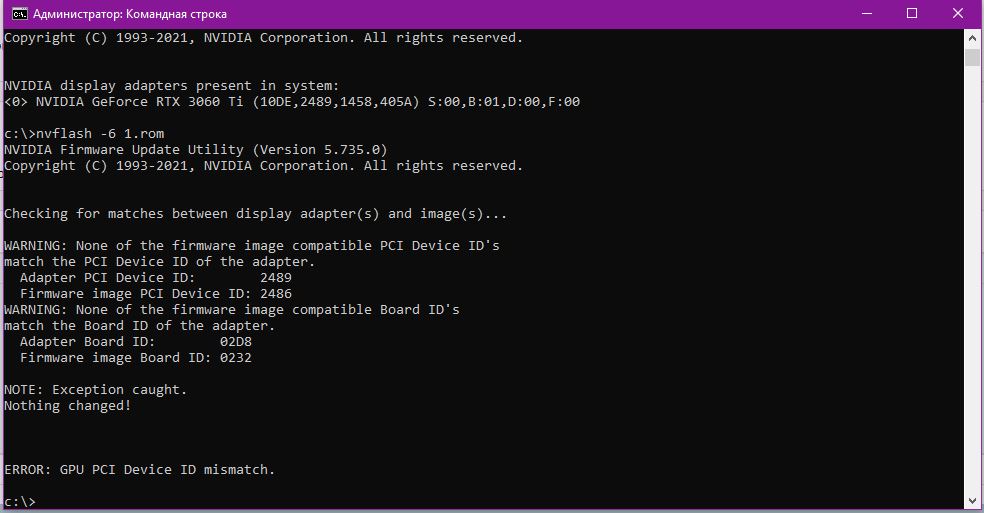Click the Checking for matches status line
This screenshot has height=513, width=984.
click(x=256, y=214)
